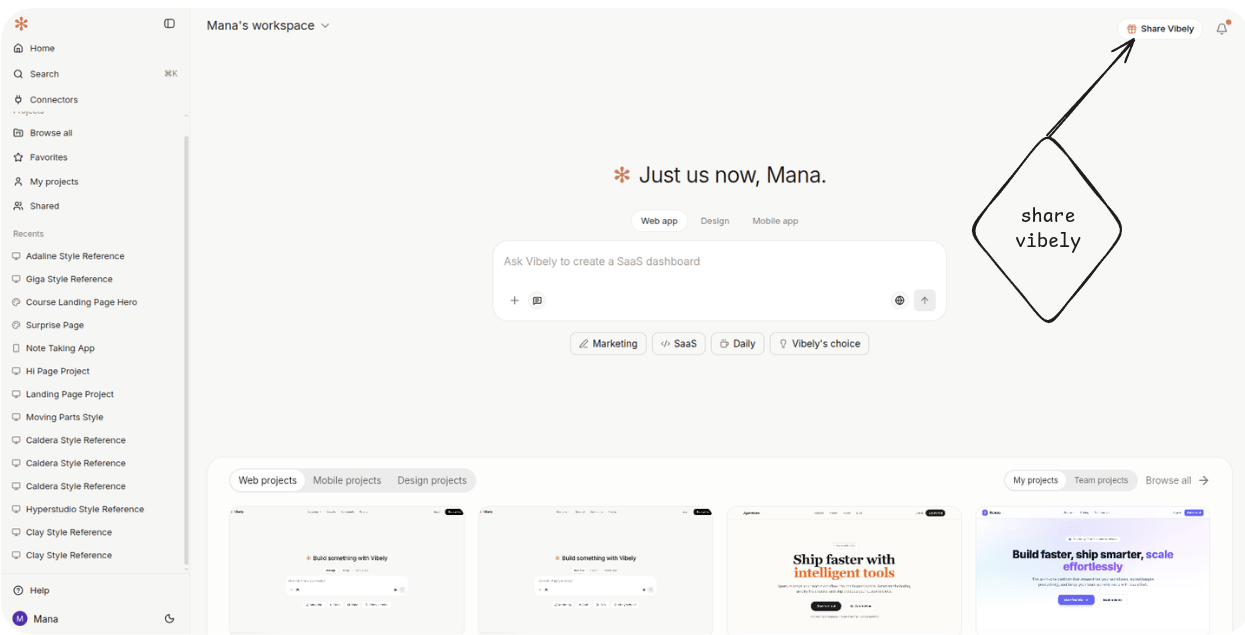Switch to the Web projects tab
The image size is (1245, 635).
tap(268, 481)
